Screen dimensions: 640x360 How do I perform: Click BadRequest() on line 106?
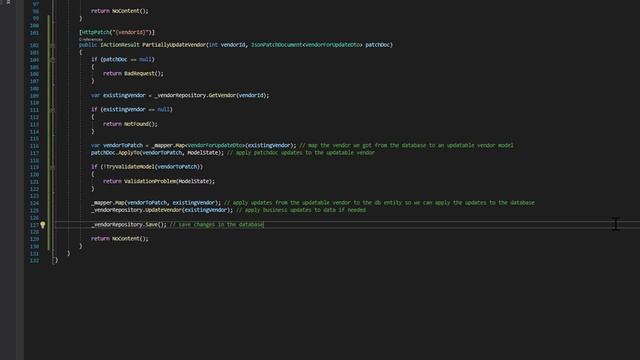[x=144, y=73]
